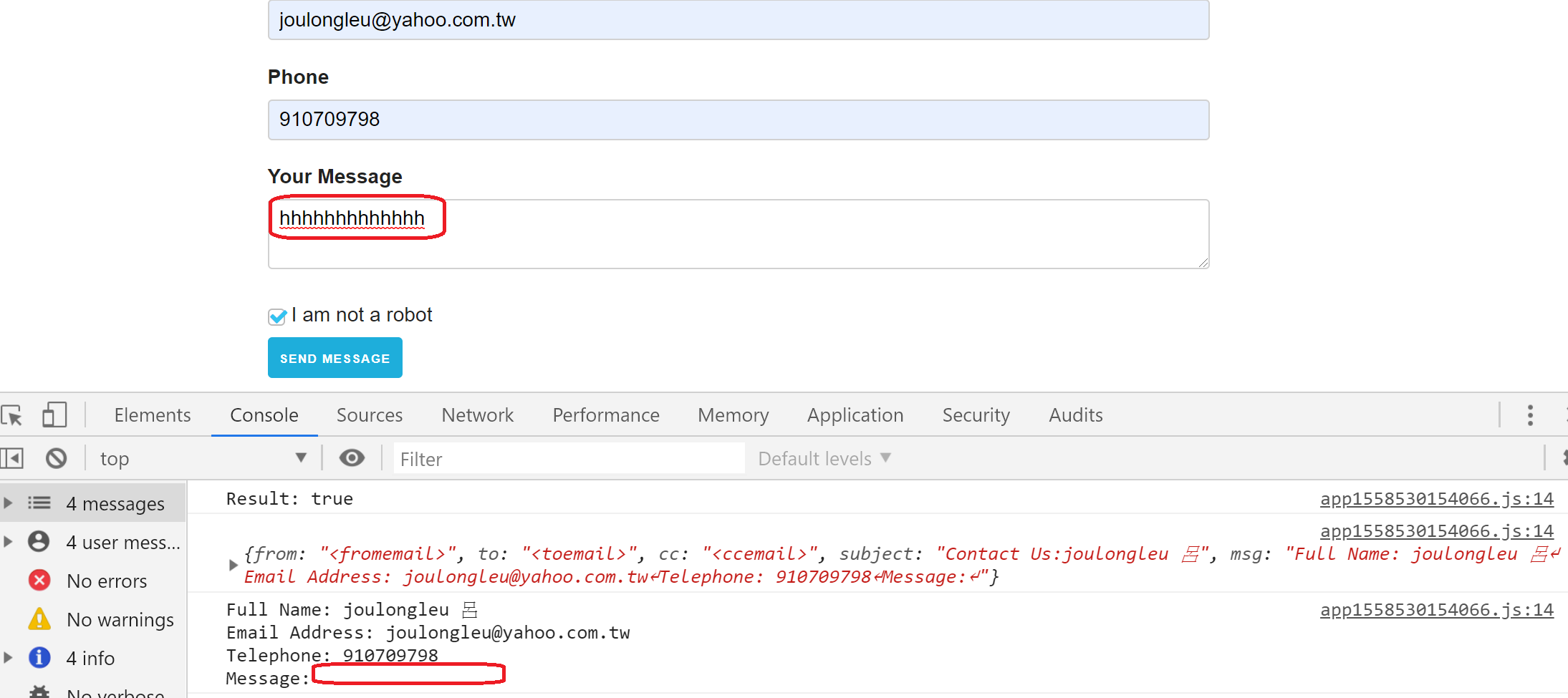Viewport: 1568px width, 698px height.
Task: Expand the 4 user messages group
Action: point(8,541)
